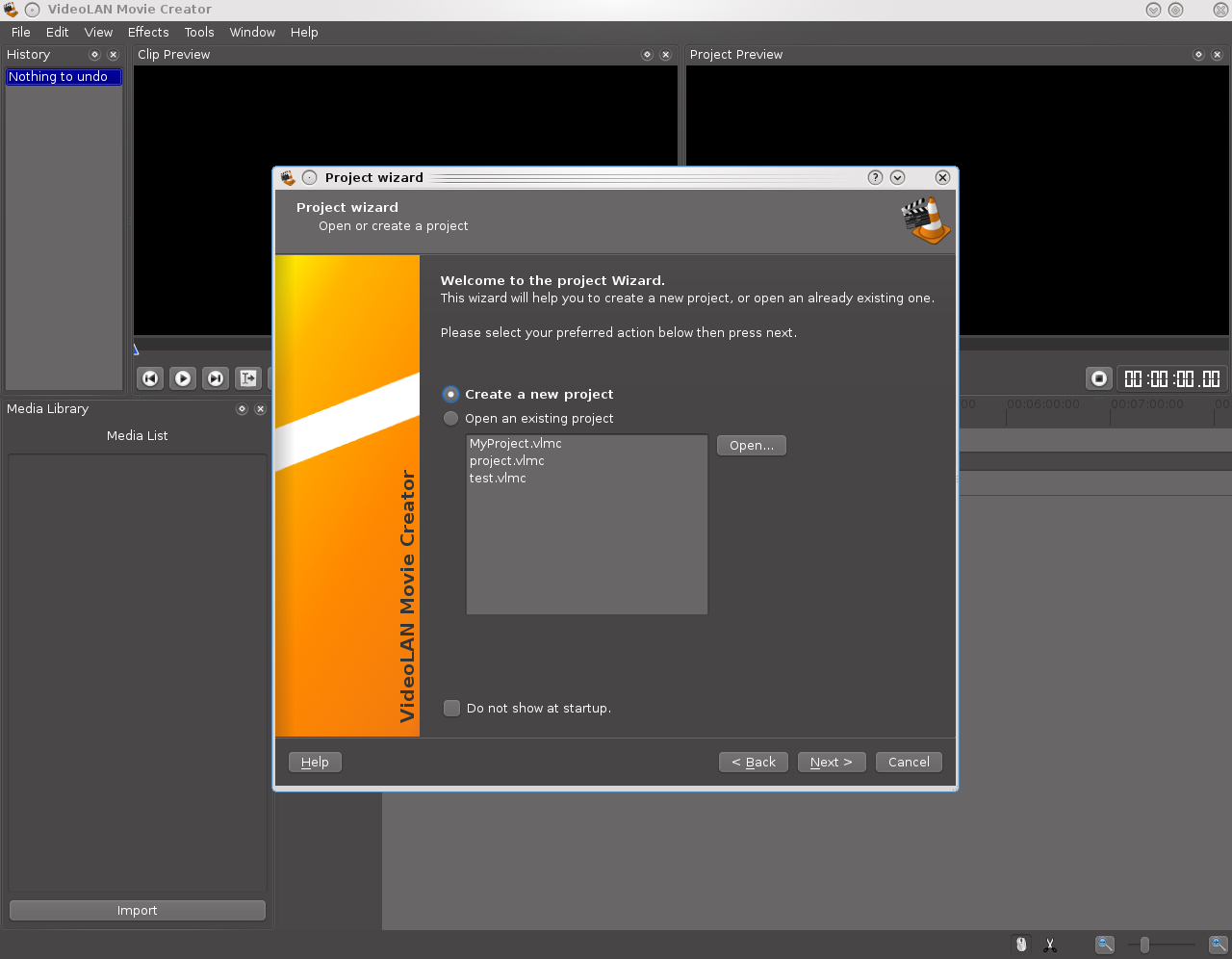Click the clip preview seek bar marker
1232x959 pixels.
coord(136,349)
